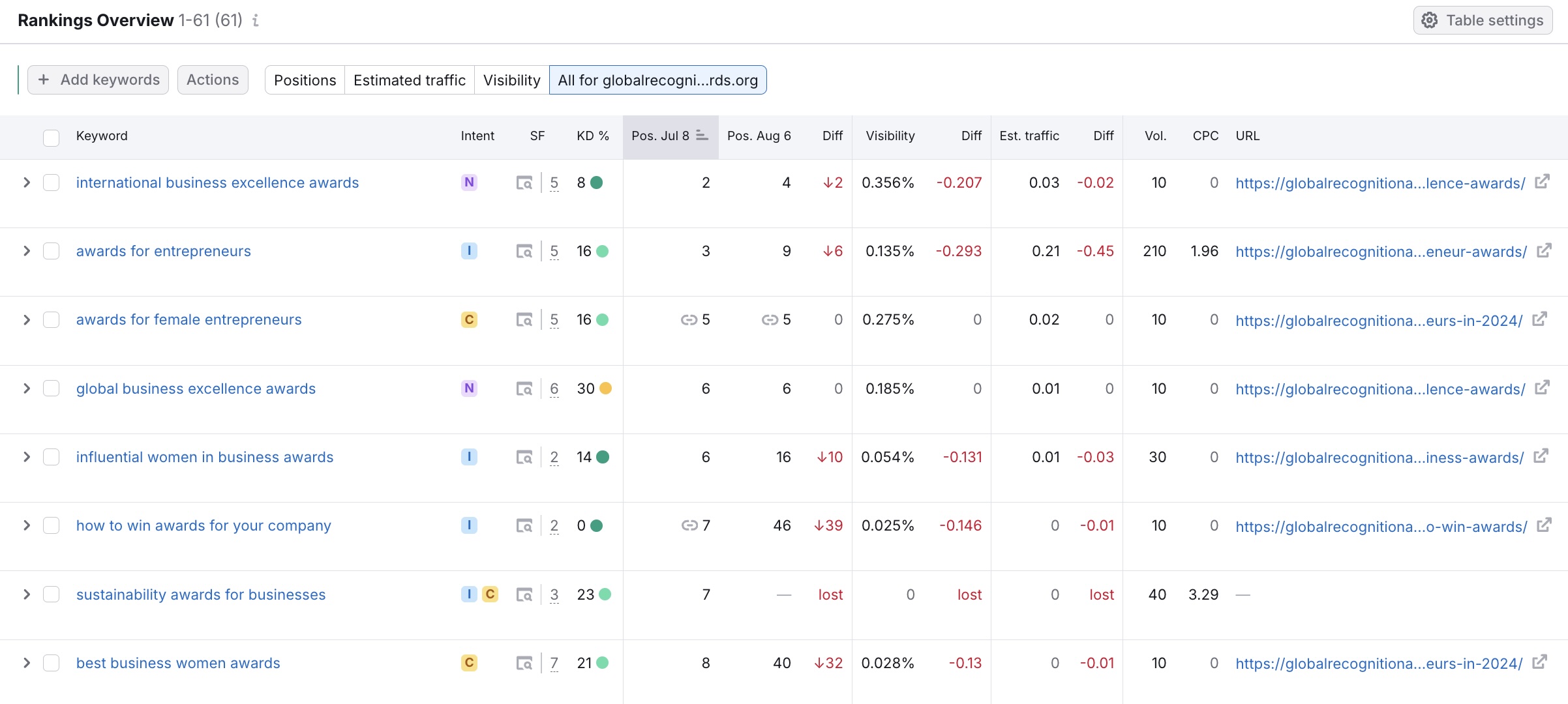Check the box for best business women awards
This screenshot has width=1568, height=704.
(x=51, y=663)
